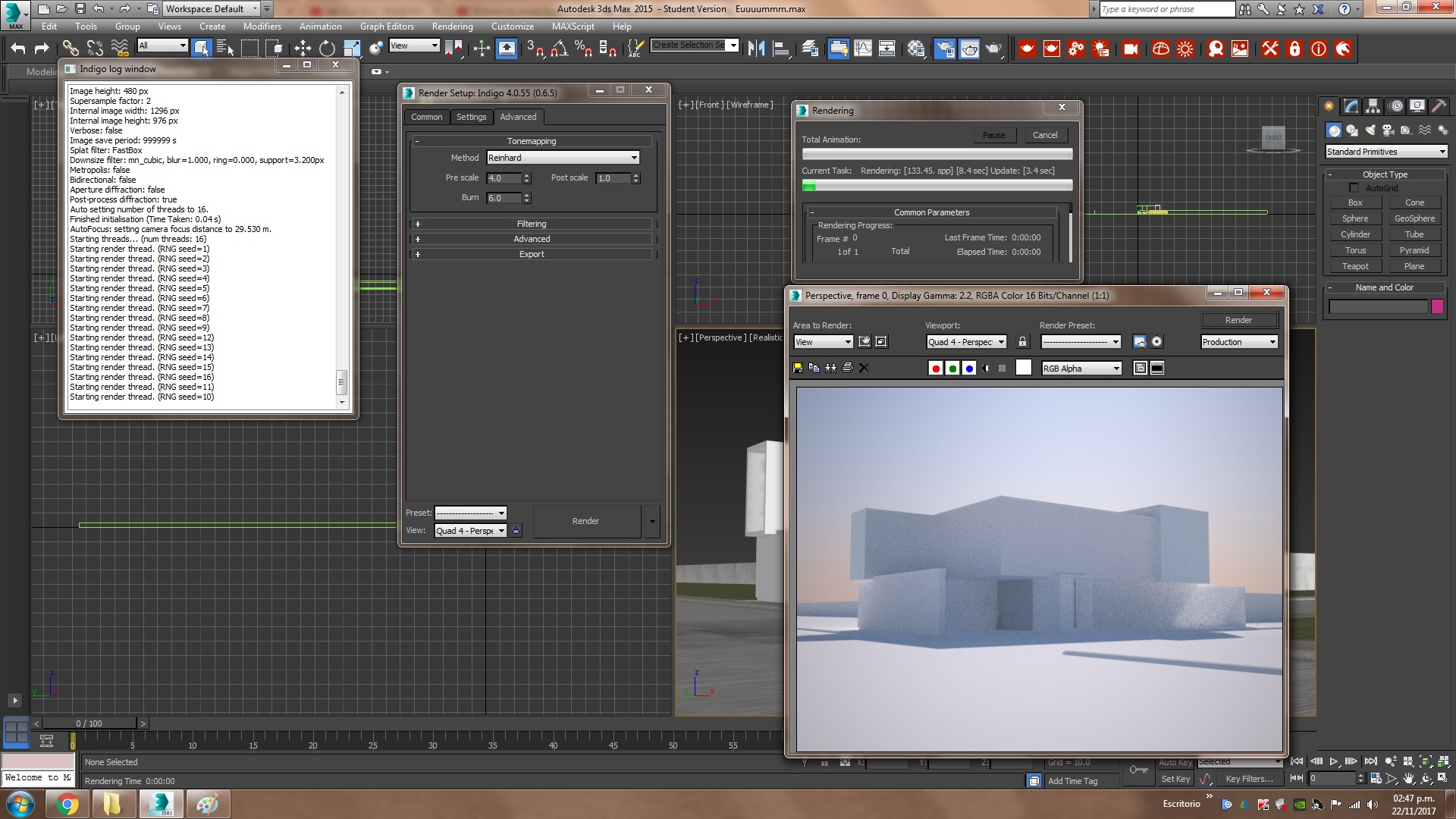The height and width of the screenshot is (819, 1456).
Task: Save image icon in render frame window
Action: 798,369
